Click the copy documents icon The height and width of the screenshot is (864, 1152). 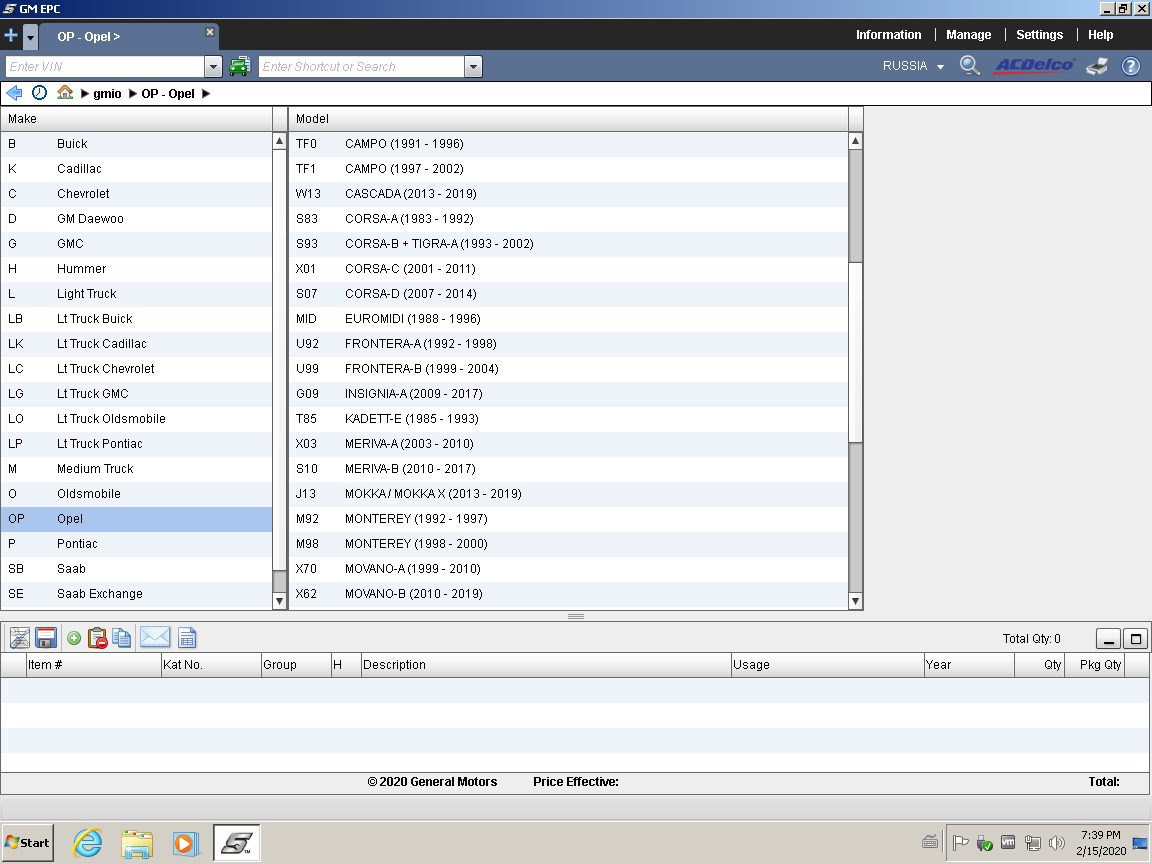point(122,638)
